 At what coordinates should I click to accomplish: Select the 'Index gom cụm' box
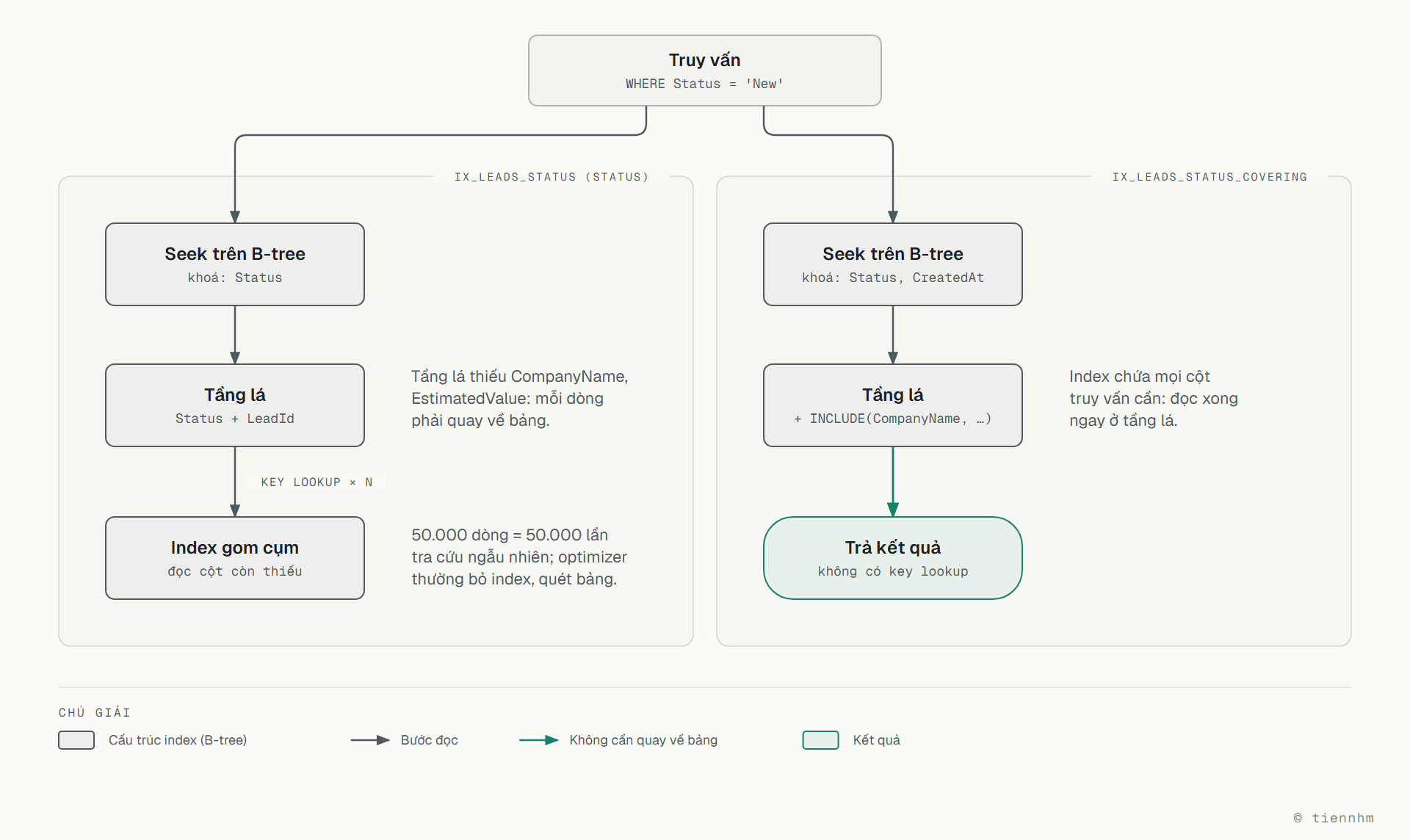(235, 558)
